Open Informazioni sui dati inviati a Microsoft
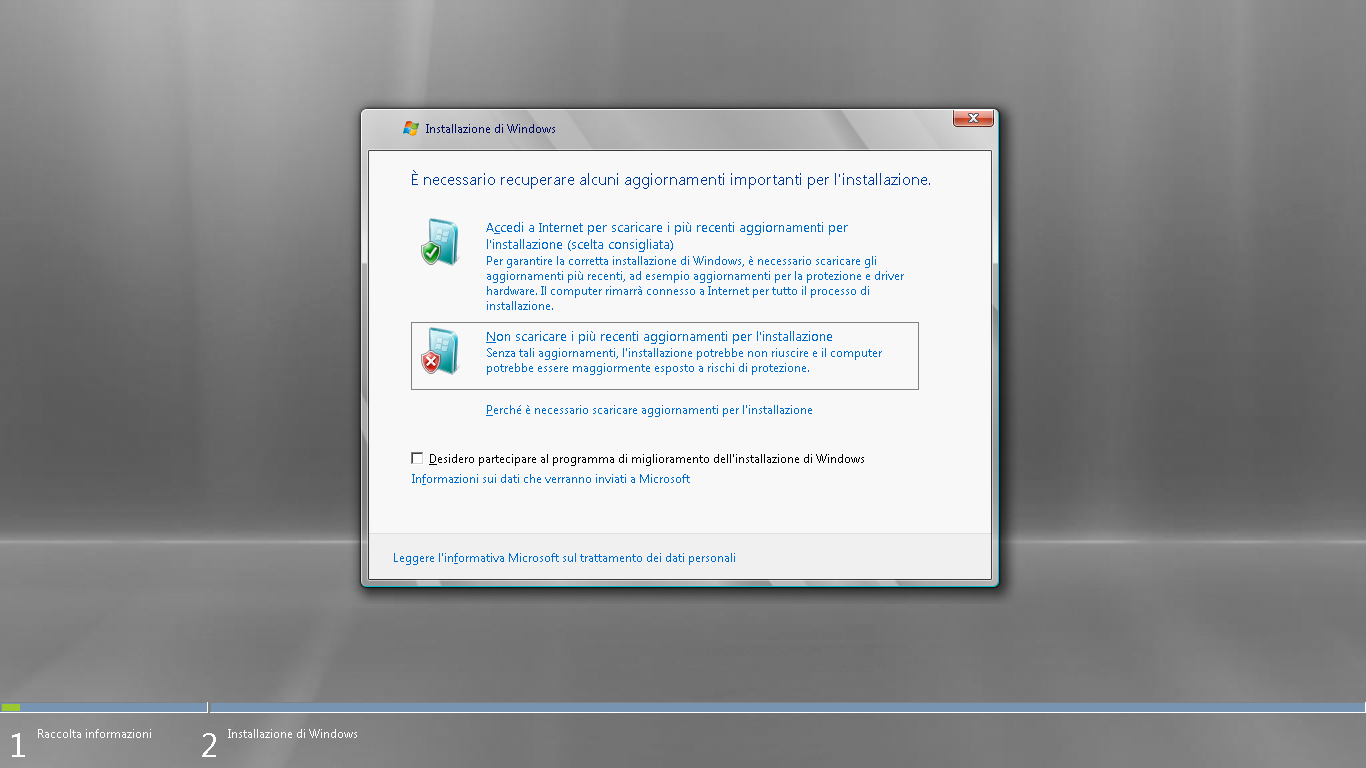This screenshot has height=768, width=1366. pos(551,479)
